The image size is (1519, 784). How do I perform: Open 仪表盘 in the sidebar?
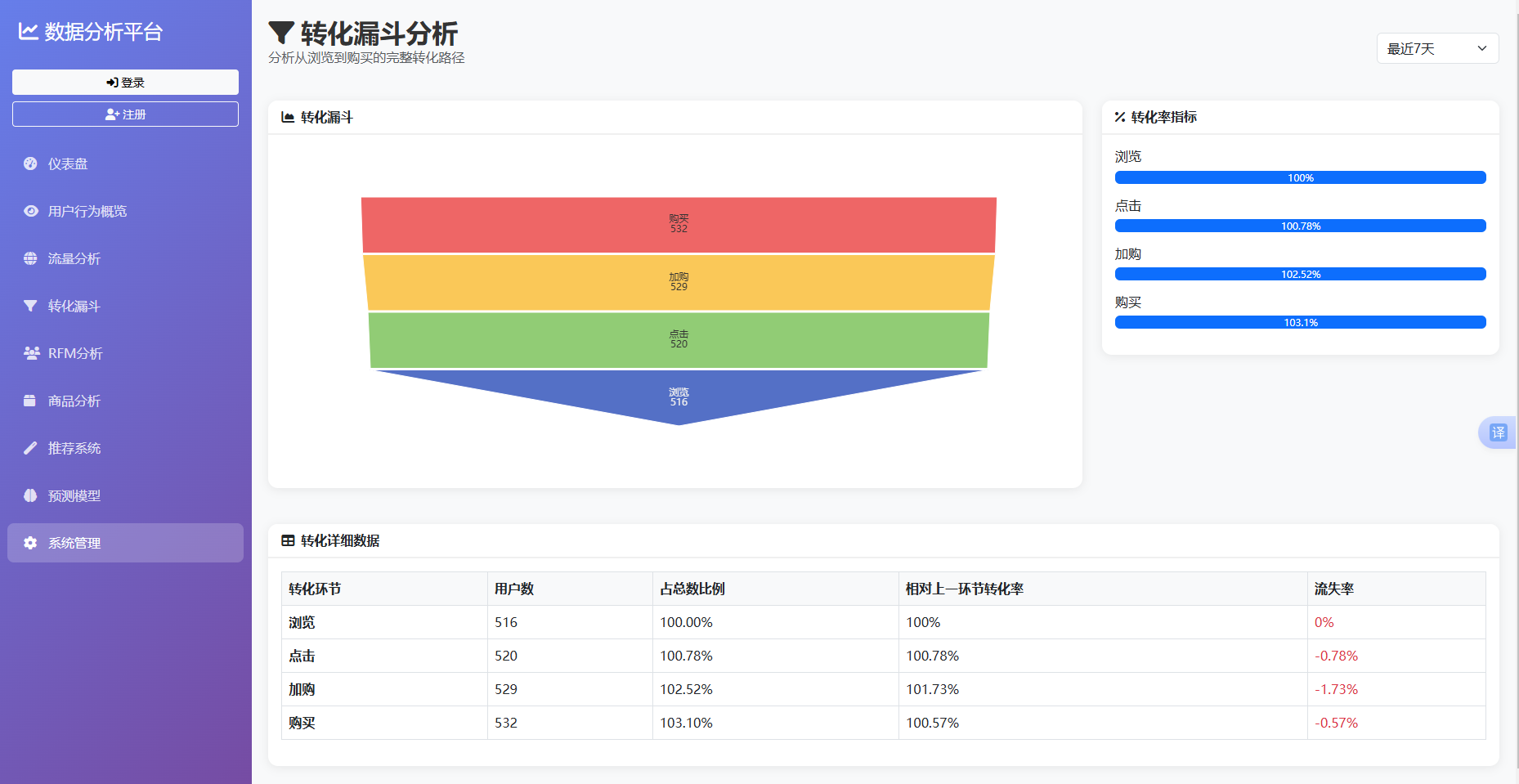point(125,164)
